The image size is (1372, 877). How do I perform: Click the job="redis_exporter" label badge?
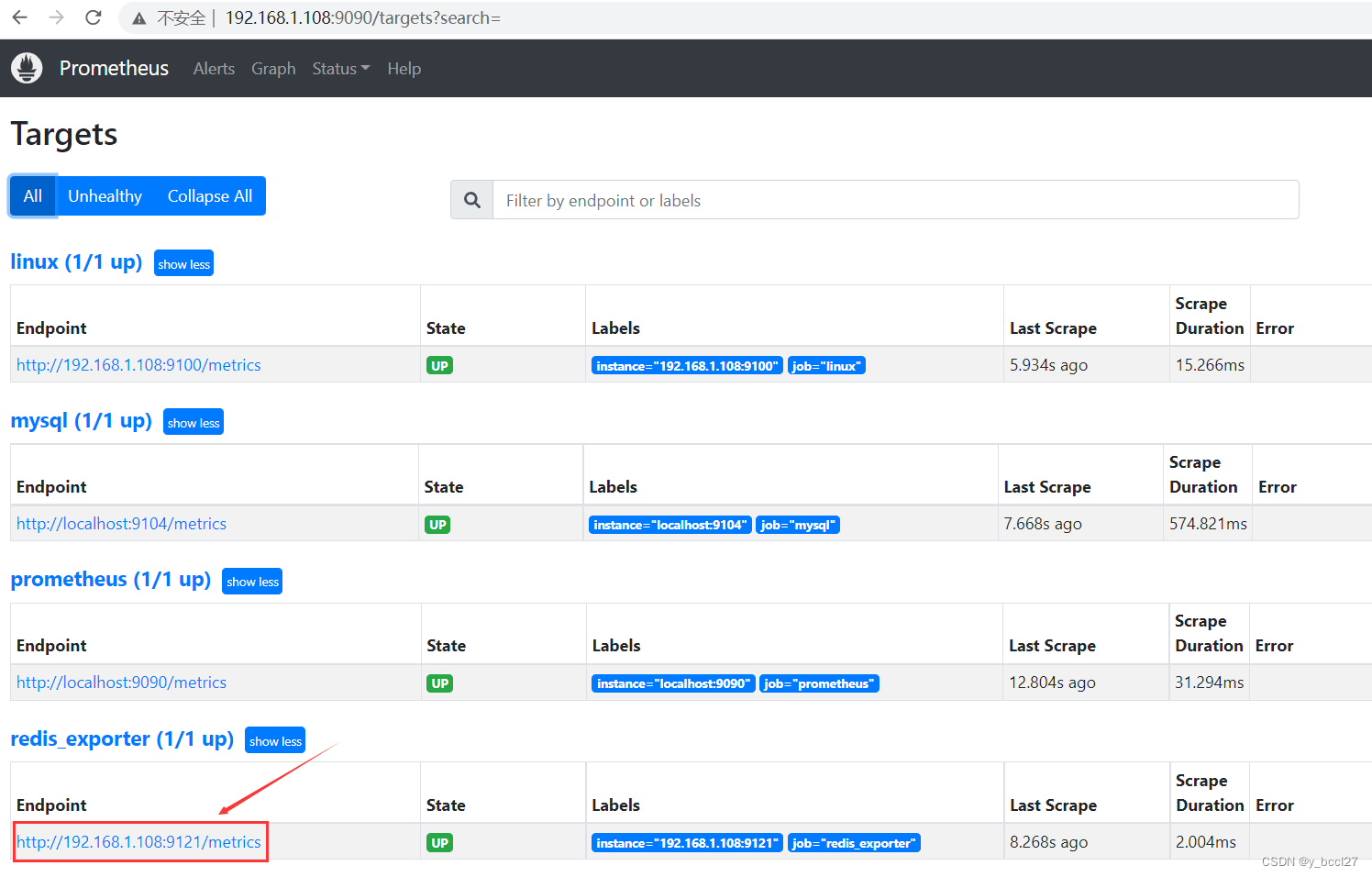tap(854, 843)
